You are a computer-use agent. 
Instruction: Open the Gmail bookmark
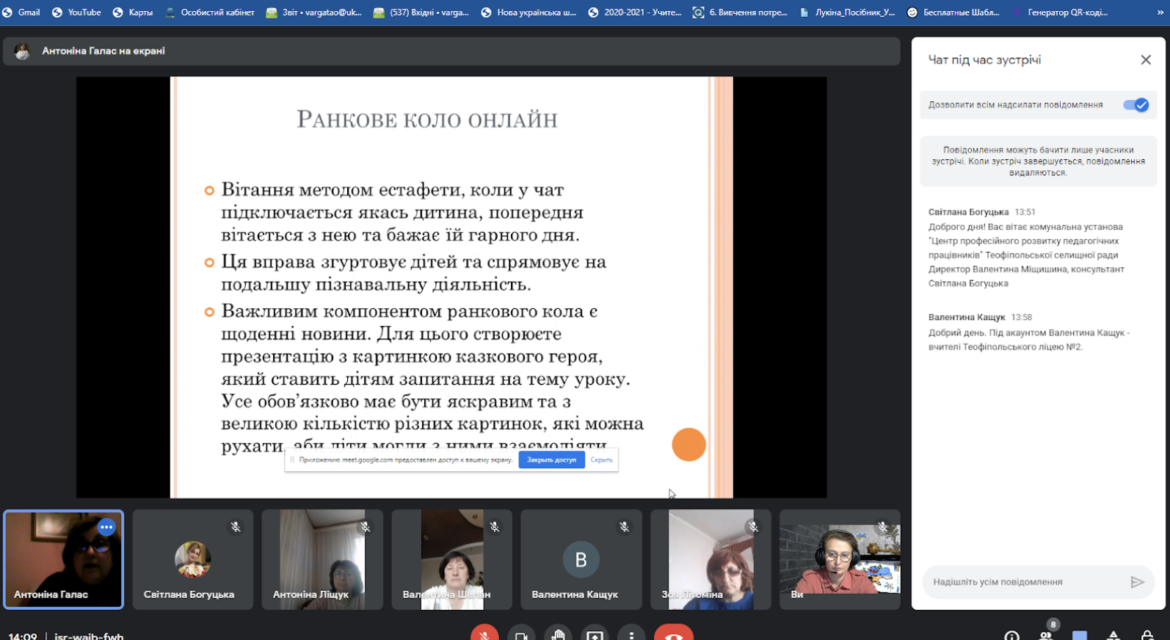point(22,12)
